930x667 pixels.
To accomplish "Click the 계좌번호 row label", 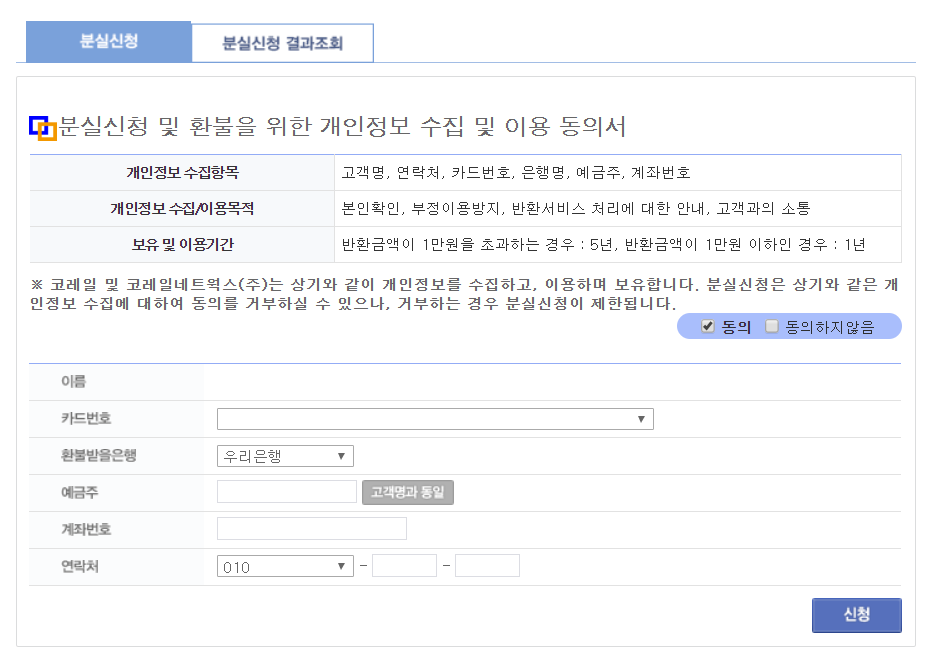I will (86, 529).
